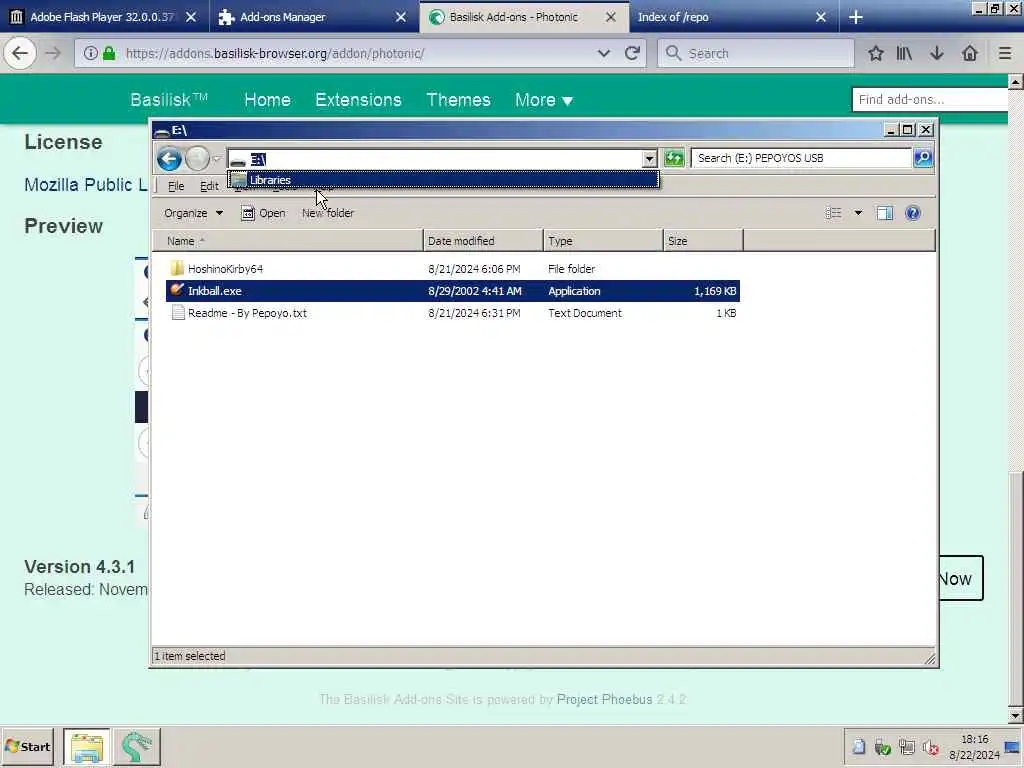
Task: Sort by Date modified column
Action: [483, 241]
